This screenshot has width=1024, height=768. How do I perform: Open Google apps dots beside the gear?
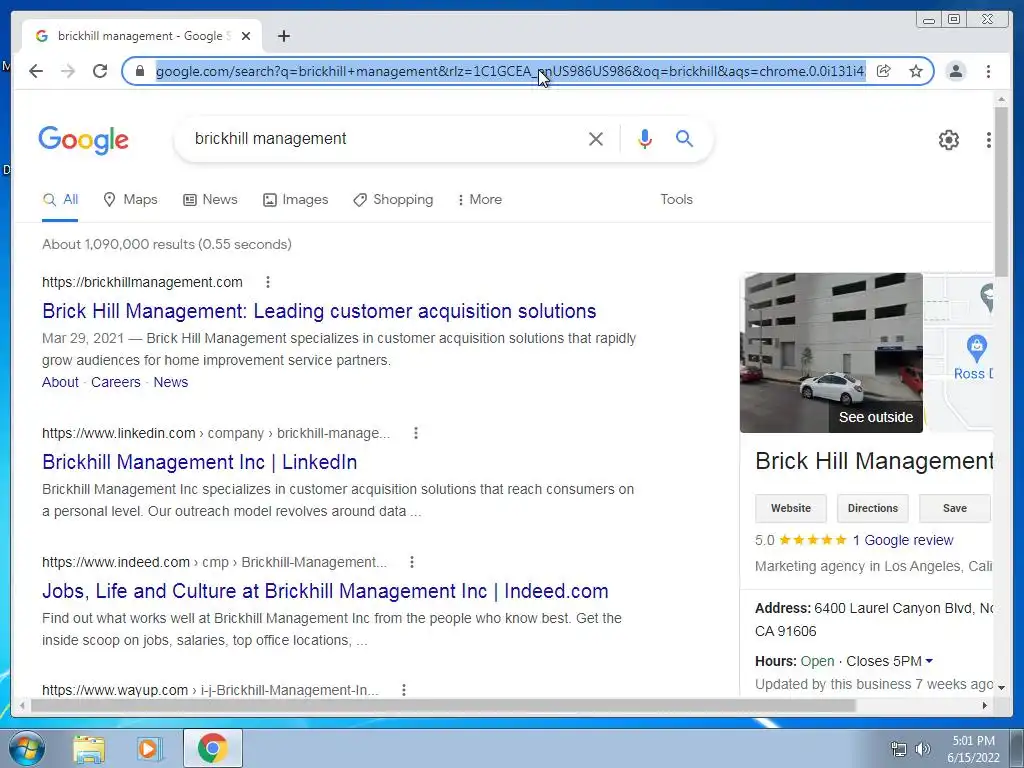coord(989,140)
